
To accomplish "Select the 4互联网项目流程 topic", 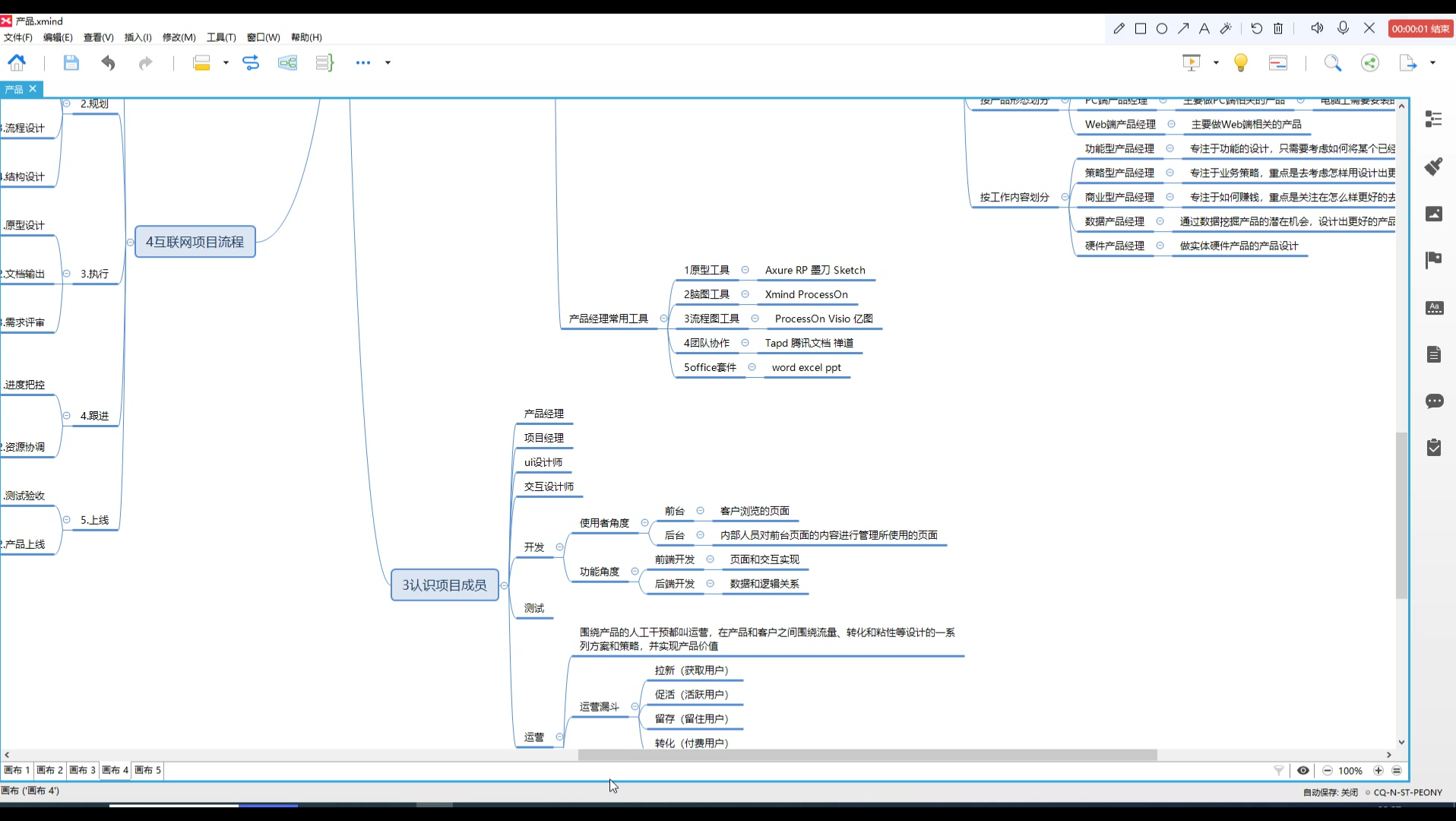I will [195, 242].
